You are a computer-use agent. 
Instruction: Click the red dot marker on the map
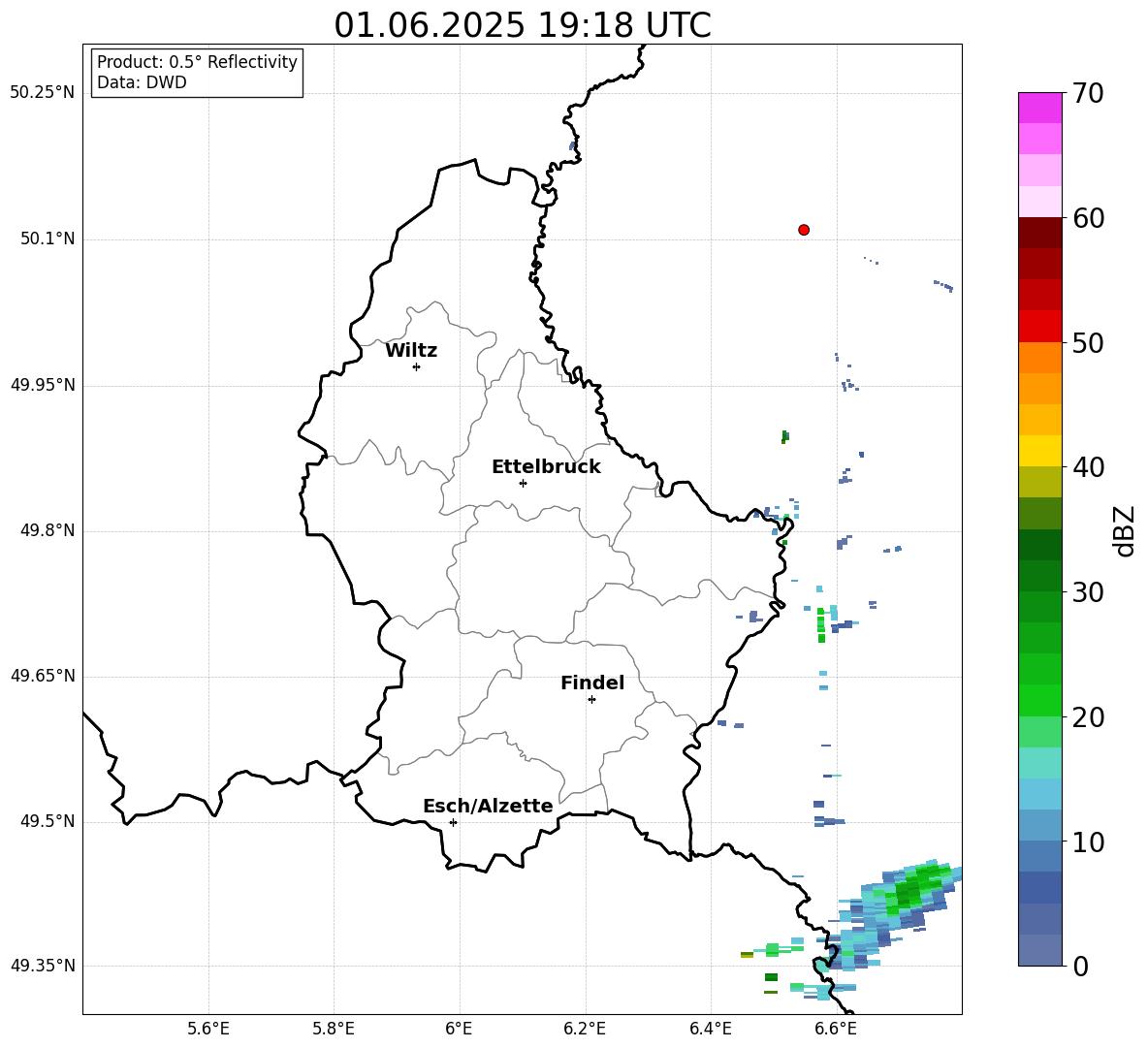click(x=804, y=230)
